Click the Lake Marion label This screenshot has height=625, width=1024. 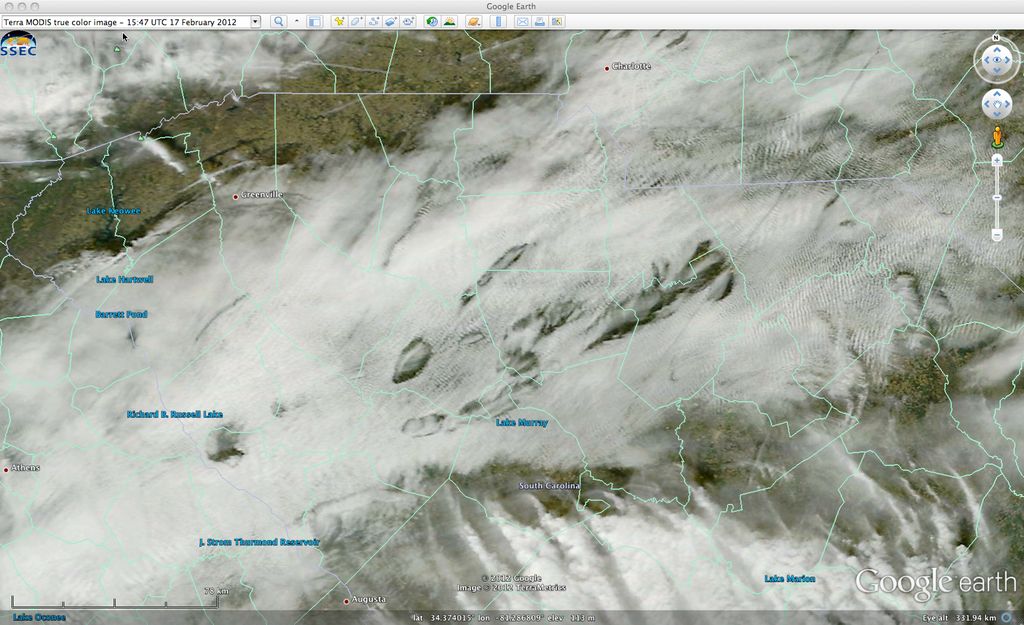[790, 579]
